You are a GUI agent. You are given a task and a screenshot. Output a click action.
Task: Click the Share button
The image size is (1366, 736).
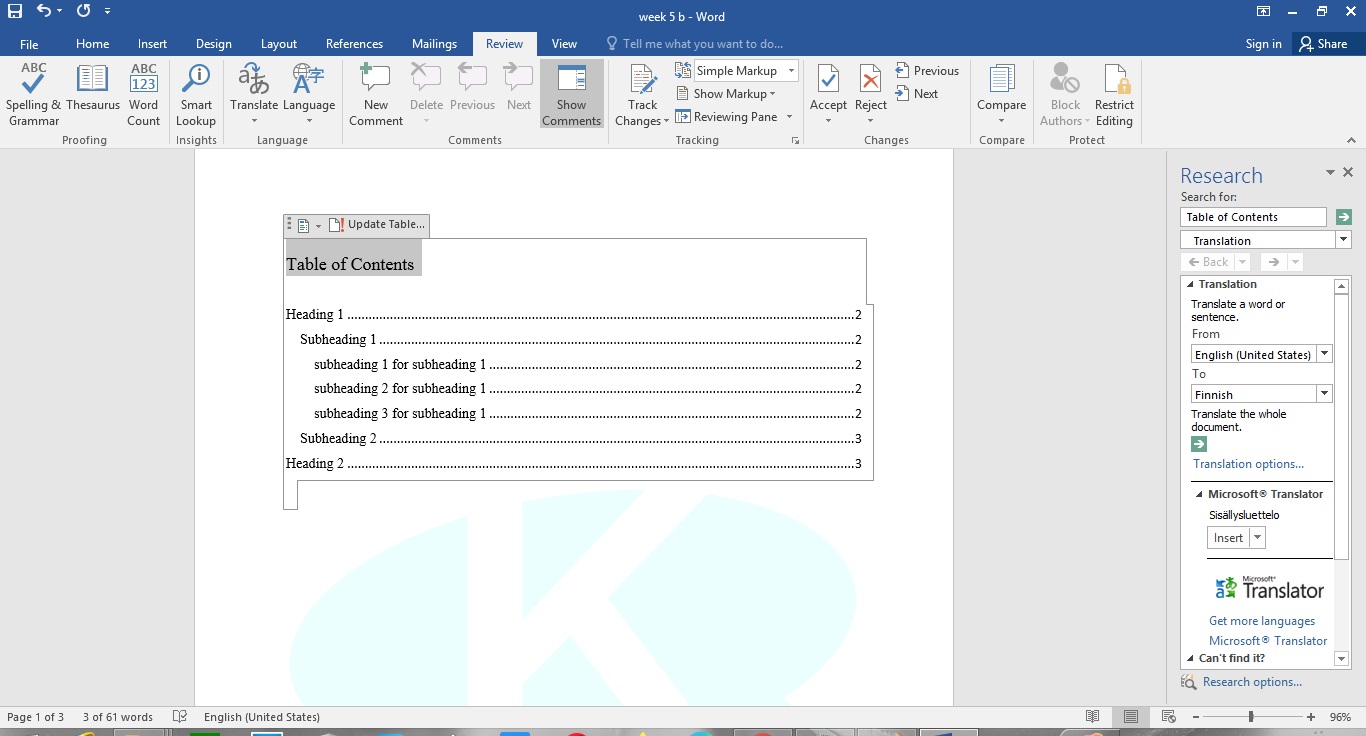coord(1323,44)
